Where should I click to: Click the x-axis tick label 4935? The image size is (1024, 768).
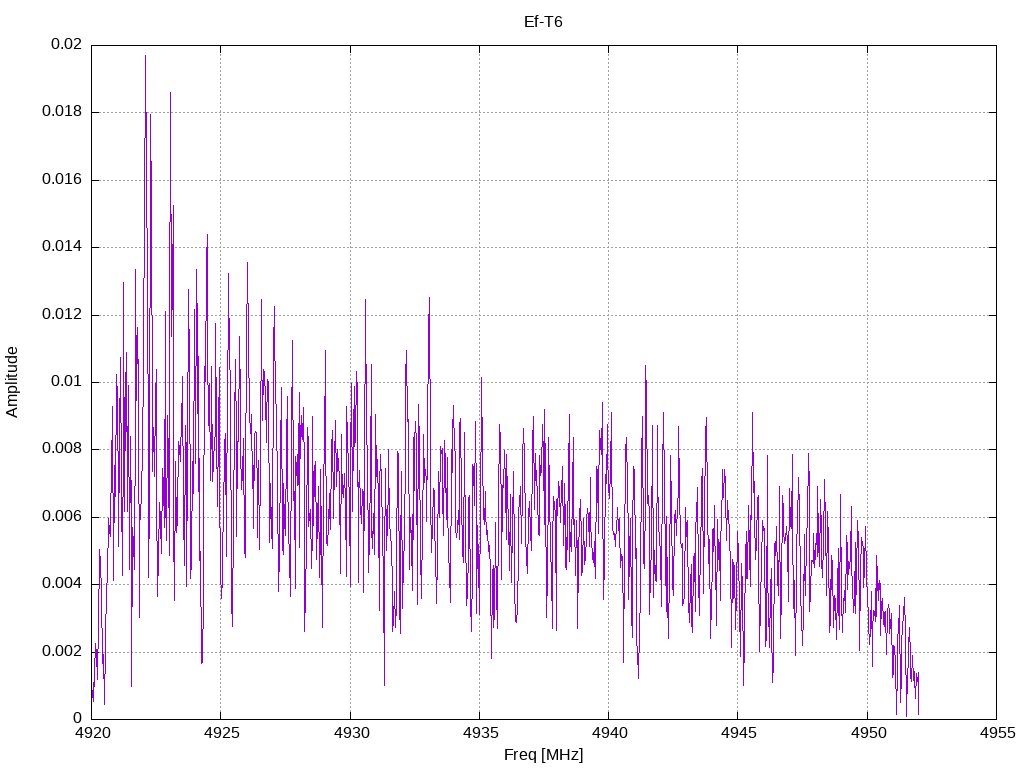coord(480,733)
